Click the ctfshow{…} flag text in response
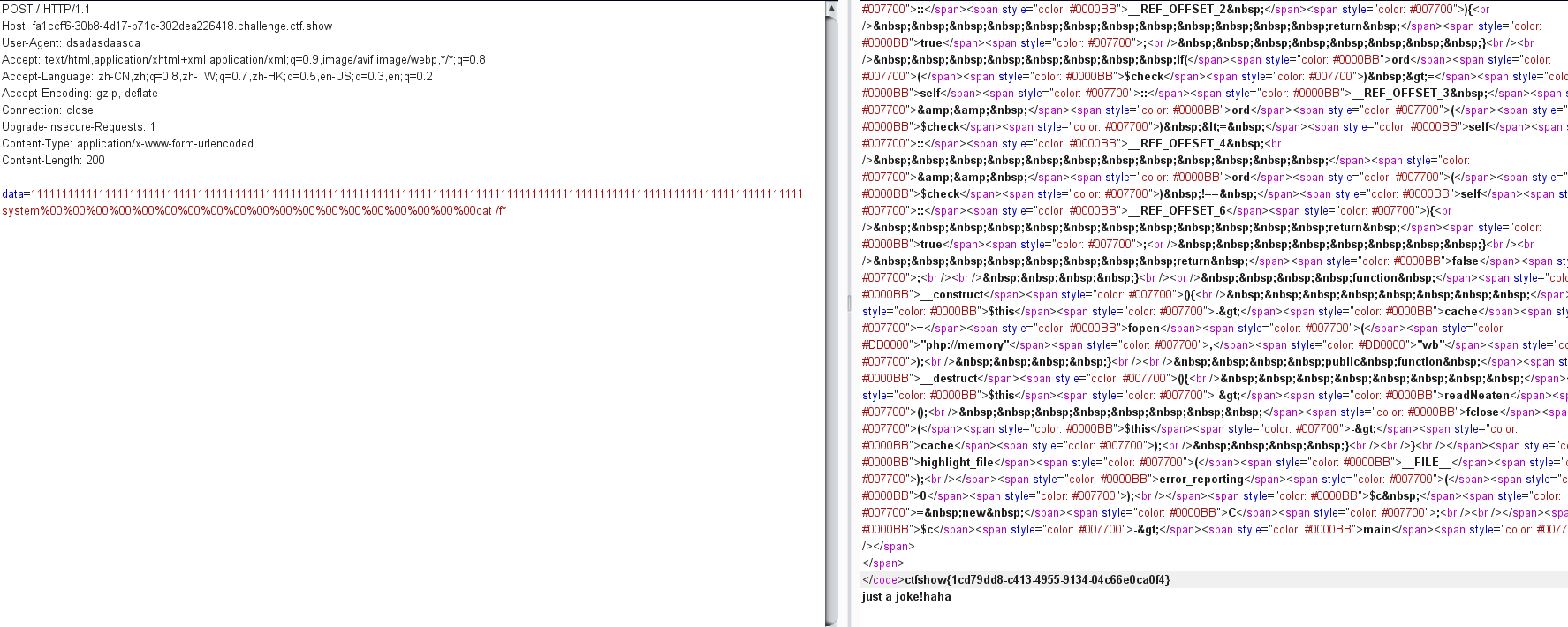Image resolution: width=1568 pixels, height=627 pixels. click(1037, 579)
